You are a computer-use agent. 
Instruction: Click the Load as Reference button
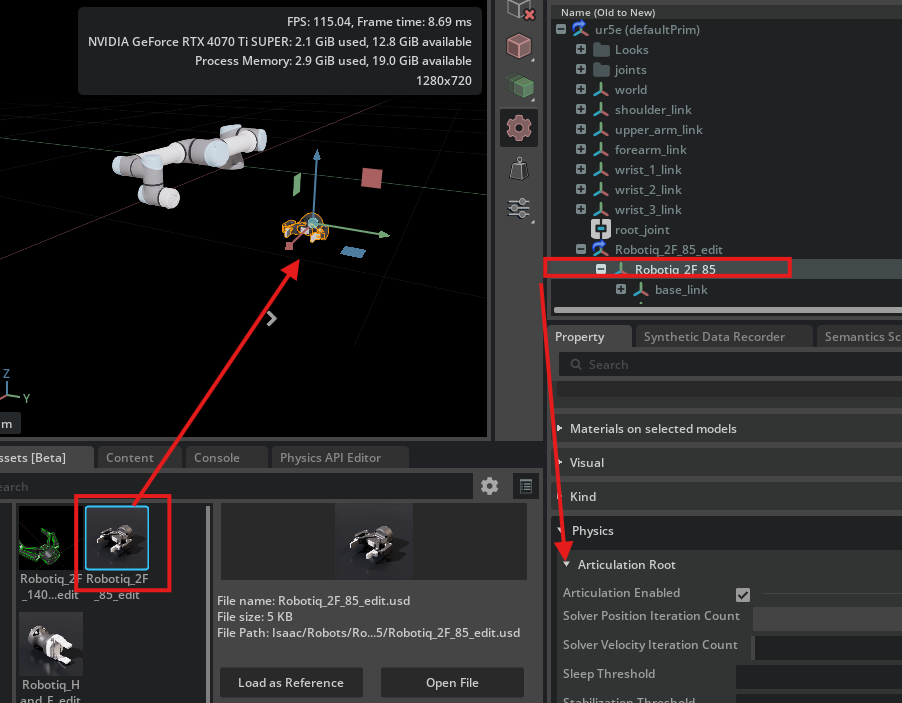coord(290,682)
